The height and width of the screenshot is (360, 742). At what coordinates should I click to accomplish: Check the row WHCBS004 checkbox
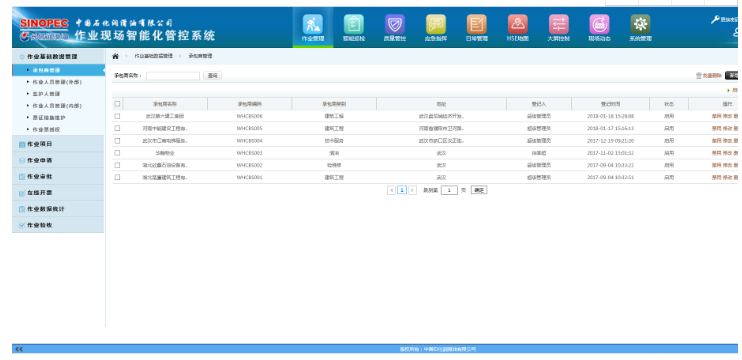(117, 140)
